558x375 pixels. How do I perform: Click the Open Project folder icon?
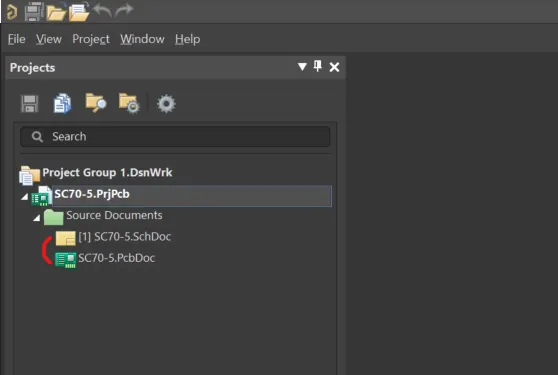[x=79, y=12]
